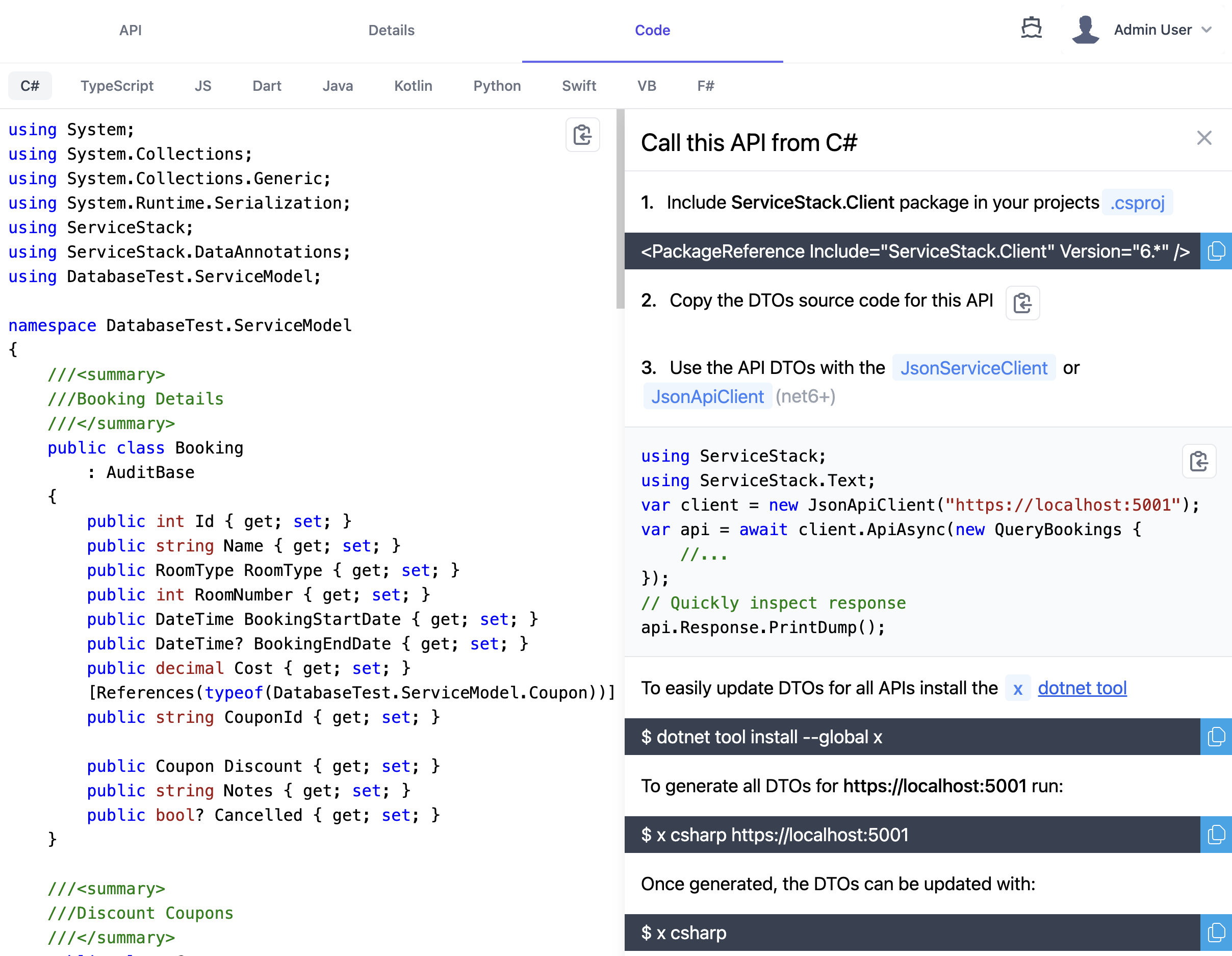Image resolution: width=1232 pixels, height=956 pixels.
Task: Click the 'public string CouponId' property line
Action: (264, 717)
